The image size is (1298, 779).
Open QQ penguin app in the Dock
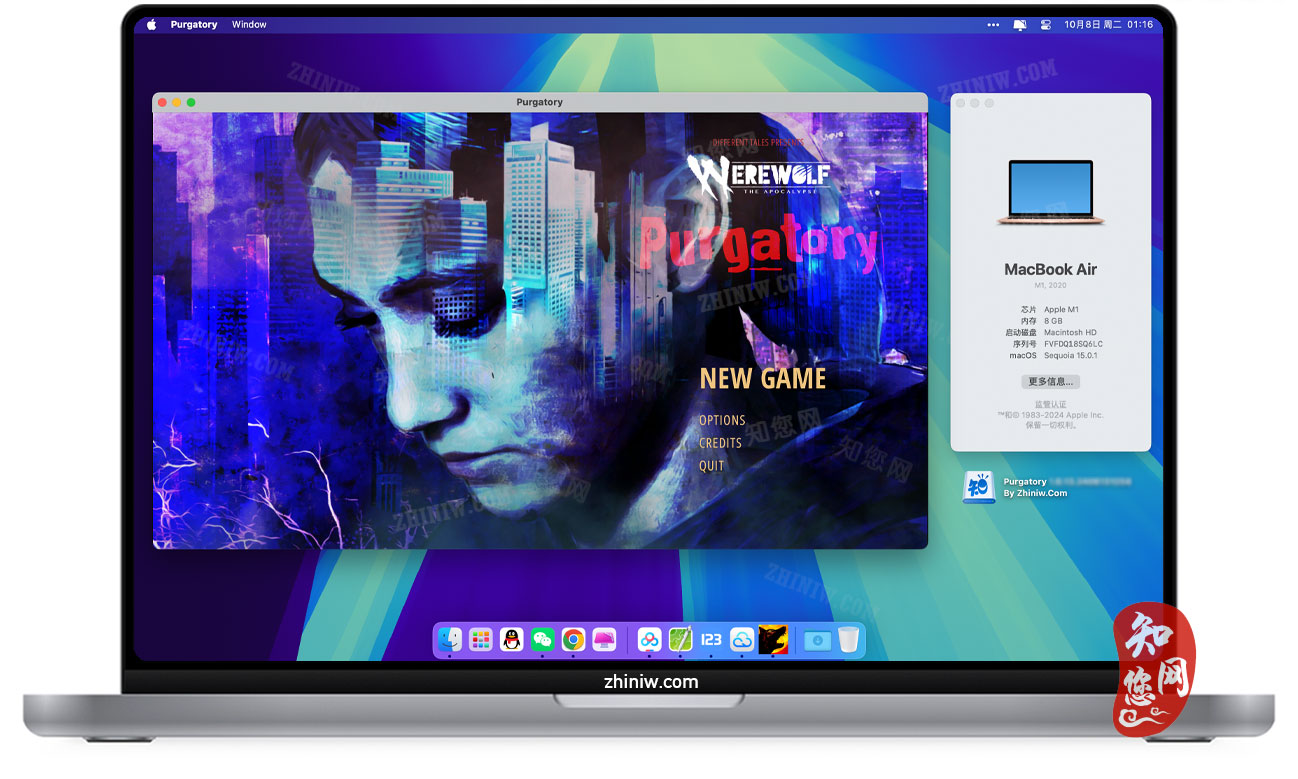click(x=512, y=639)
